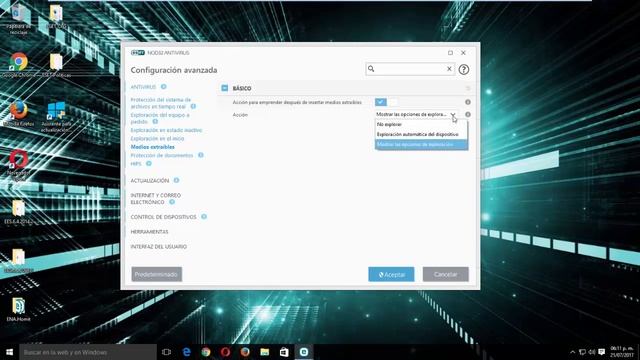Screen dimensions: 640x360
Task: Click info badge beside CORREO ELECTRÓNICO
Action: coord(172,202)
